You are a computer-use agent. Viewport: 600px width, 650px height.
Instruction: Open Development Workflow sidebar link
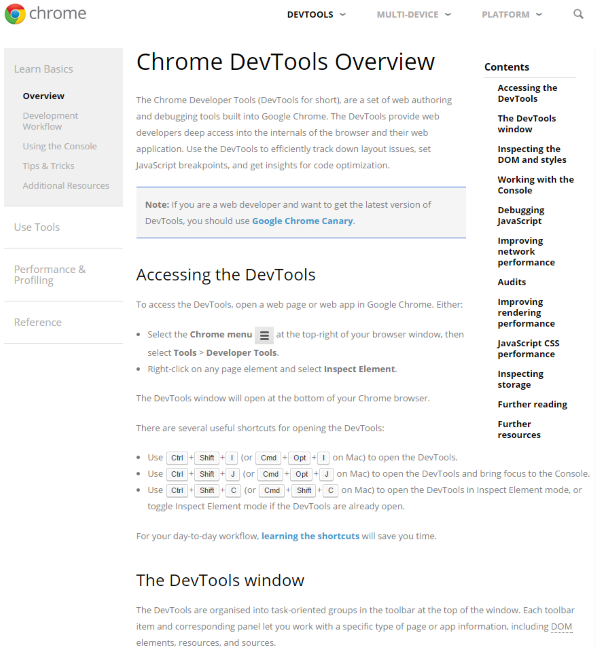[50, 121]
